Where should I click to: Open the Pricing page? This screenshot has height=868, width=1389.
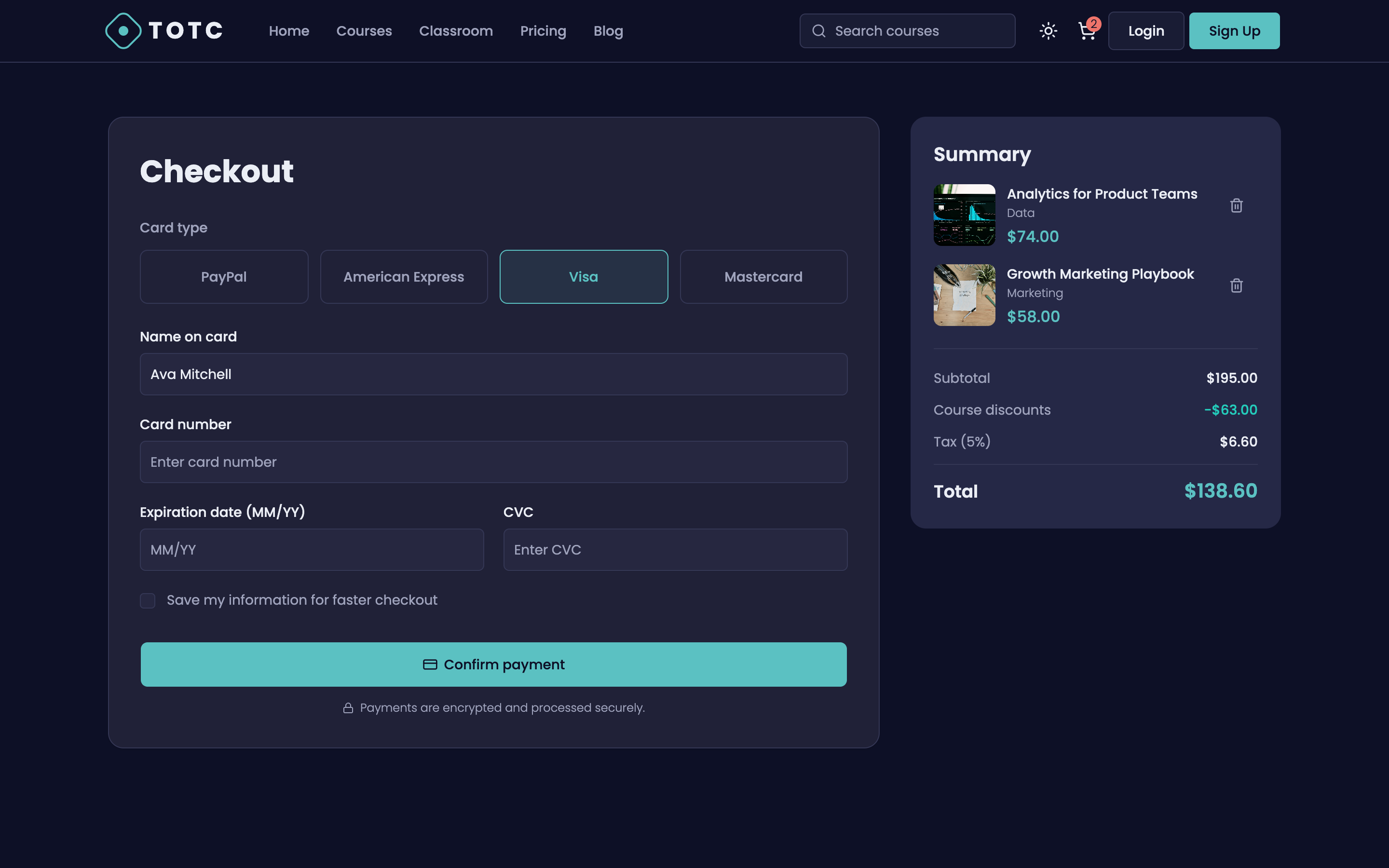(x=543, y=31)
